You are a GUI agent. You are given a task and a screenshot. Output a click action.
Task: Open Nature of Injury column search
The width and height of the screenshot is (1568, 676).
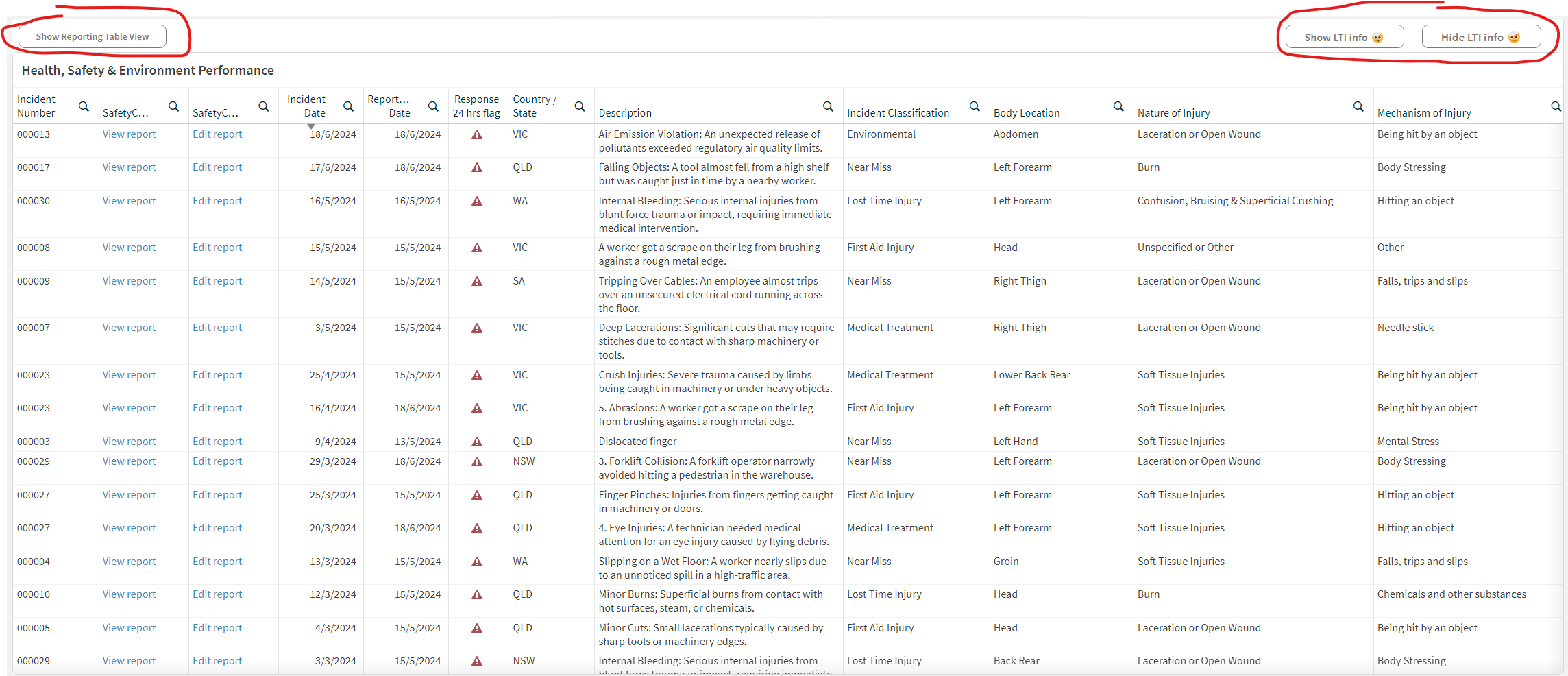click(1358, 106)
